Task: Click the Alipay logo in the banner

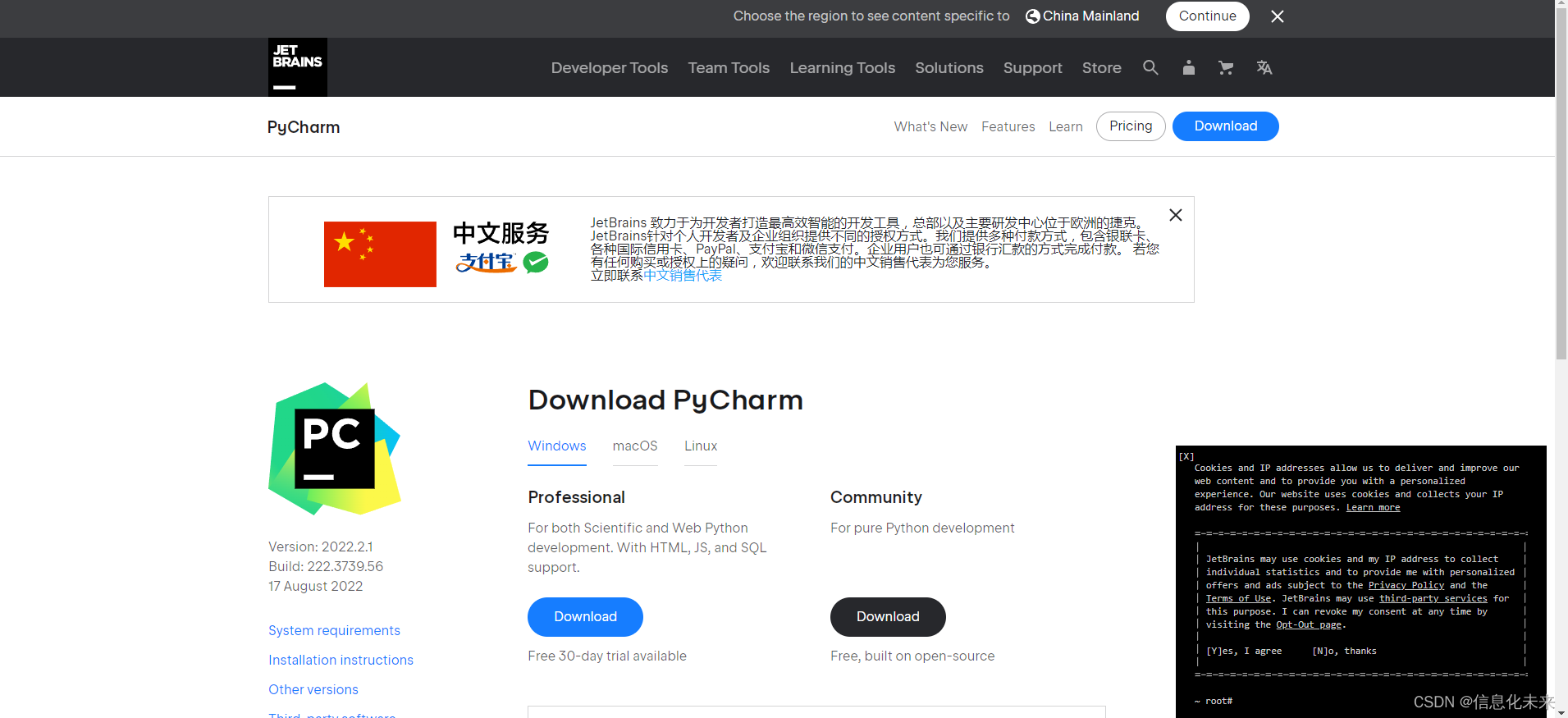Action: (486, 263)
